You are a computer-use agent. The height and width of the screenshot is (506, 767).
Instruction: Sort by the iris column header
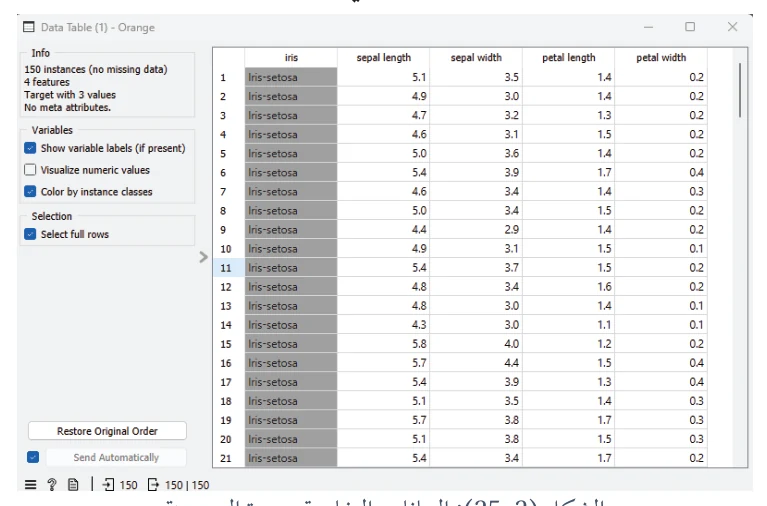[291, 57]
